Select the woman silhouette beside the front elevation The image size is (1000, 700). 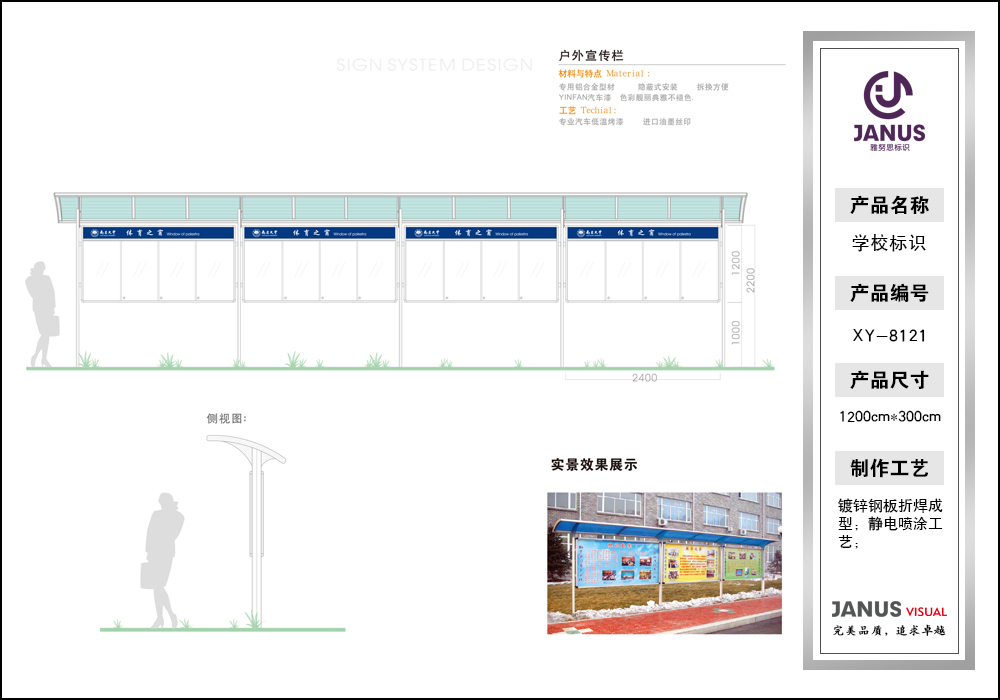(42, 313)
